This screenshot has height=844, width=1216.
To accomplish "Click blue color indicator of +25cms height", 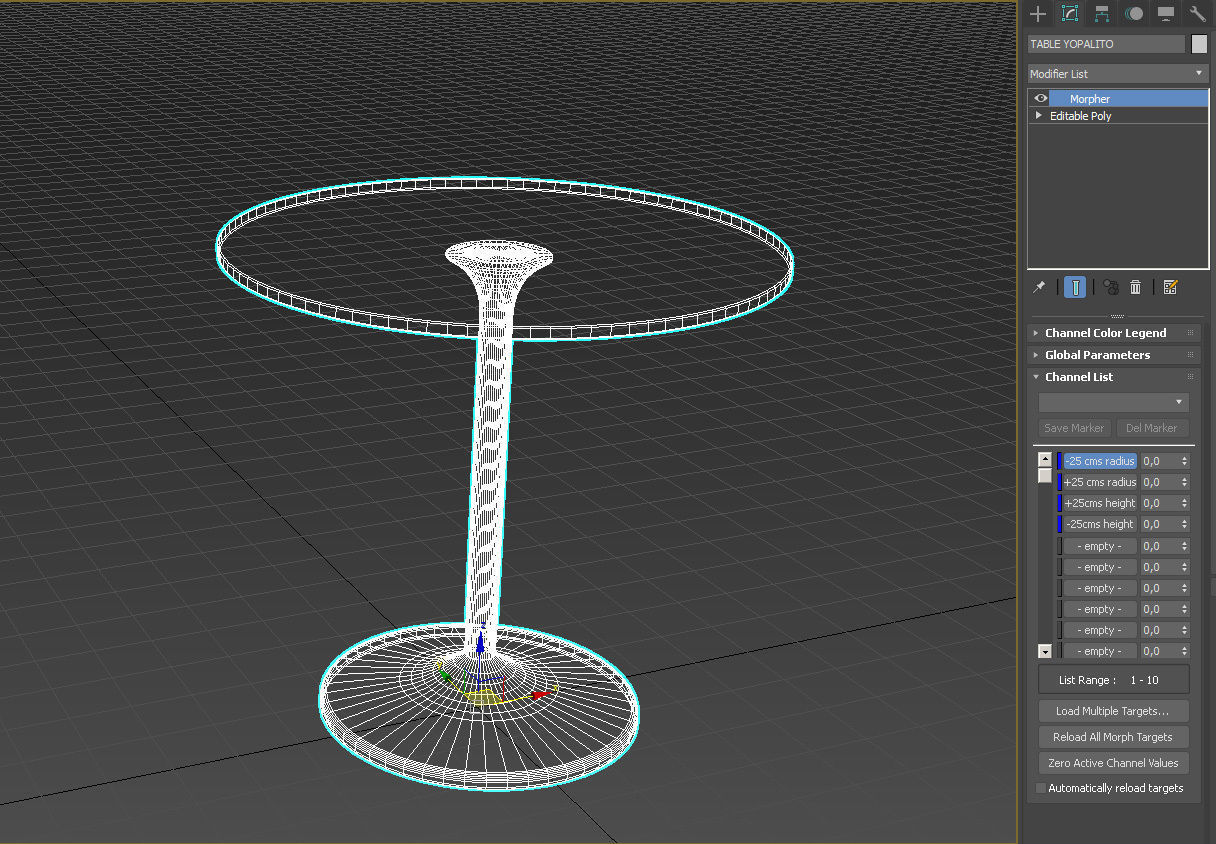I will pyautogui.click(x=1059, y=503).
